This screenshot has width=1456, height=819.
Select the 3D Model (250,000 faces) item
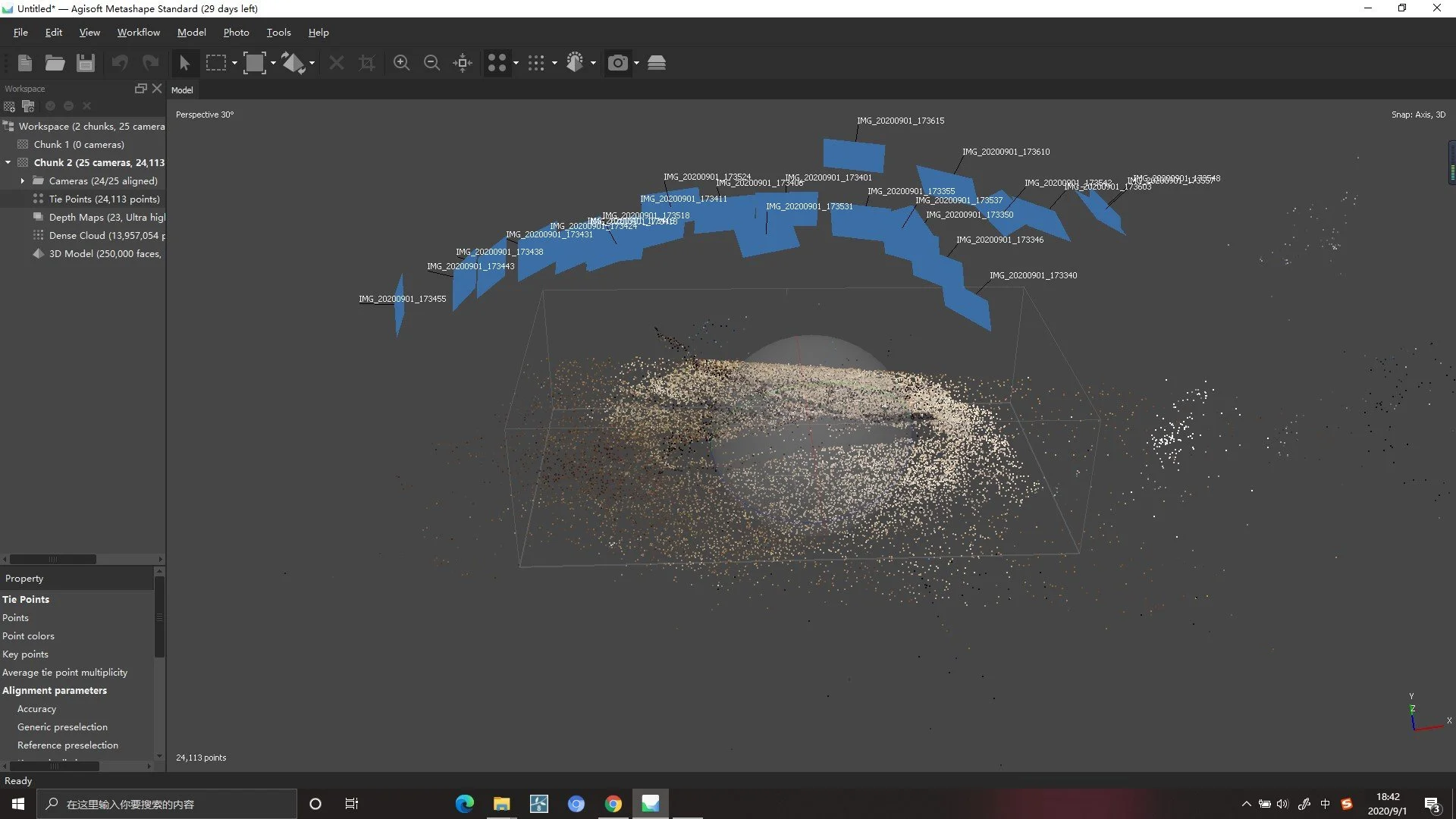(105, 254)
